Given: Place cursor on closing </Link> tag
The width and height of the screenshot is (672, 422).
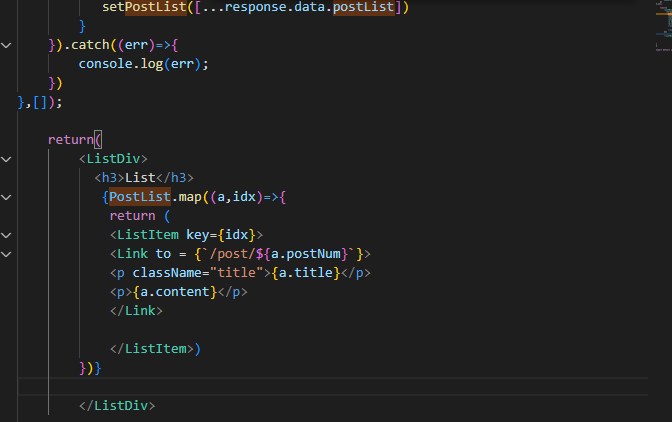Looking at the screenshot, I should [136, 311].
